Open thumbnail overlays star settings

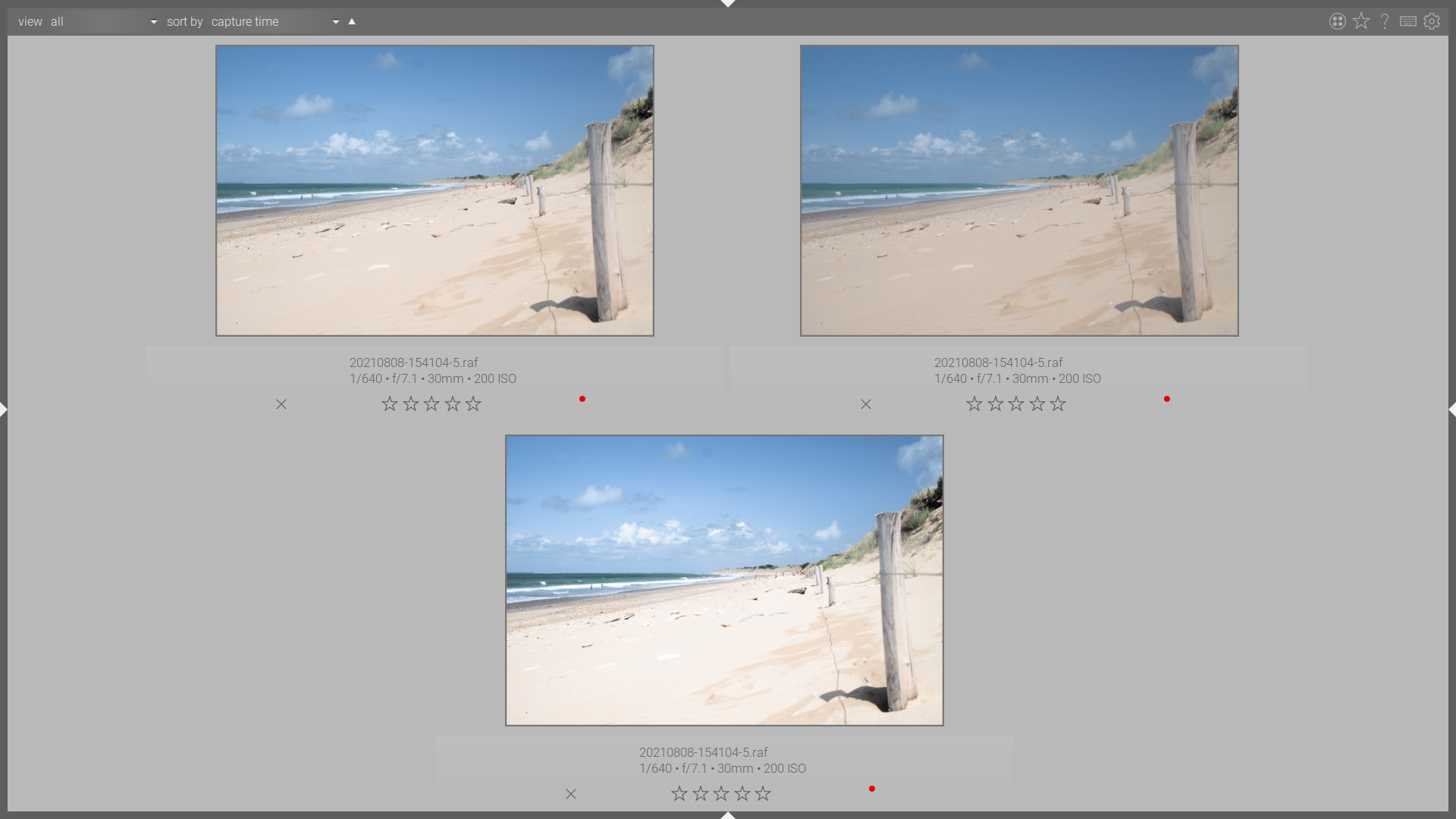tap(1361, 21)
